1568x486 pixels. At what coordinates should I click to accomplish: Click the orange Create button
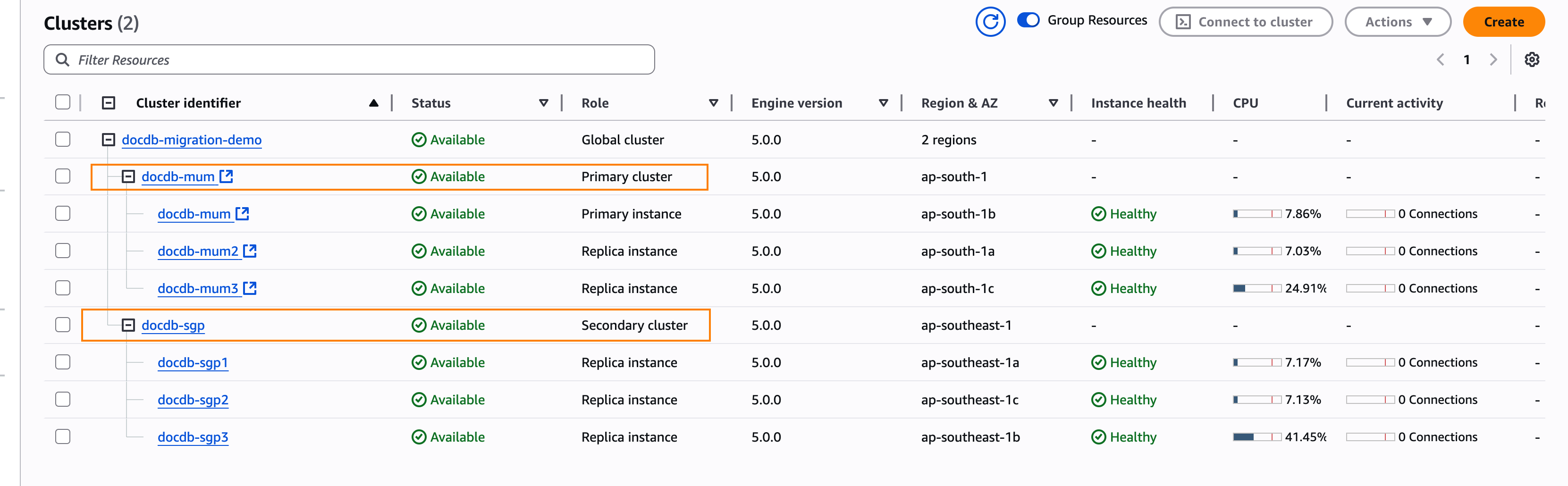pyautogui.click(x=1503, y=22)
